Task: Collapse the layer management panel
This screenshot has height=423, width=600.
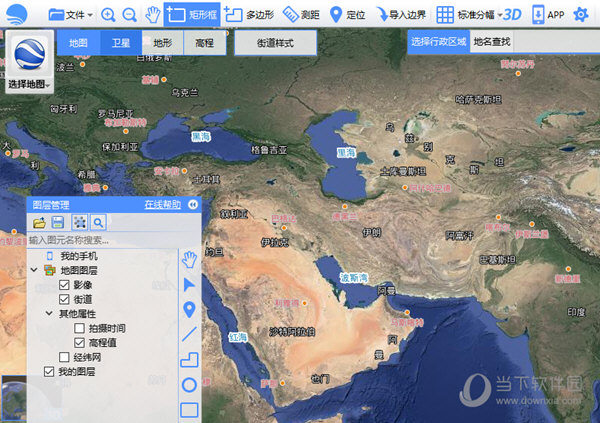Action: pyautogui.click(x=193, y=204)
